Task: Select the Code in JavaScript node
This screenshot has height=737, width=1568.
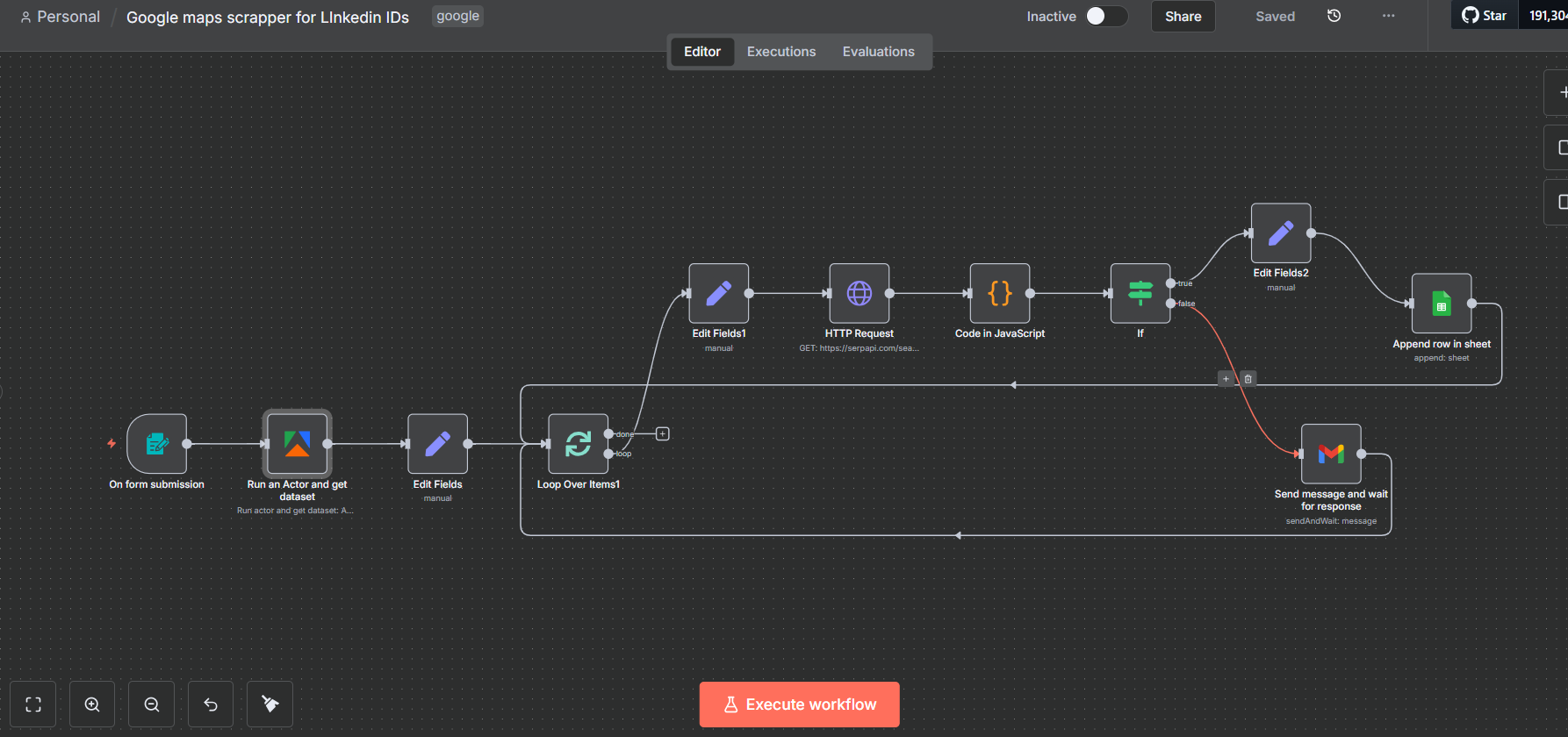Action: (1000, 293)
